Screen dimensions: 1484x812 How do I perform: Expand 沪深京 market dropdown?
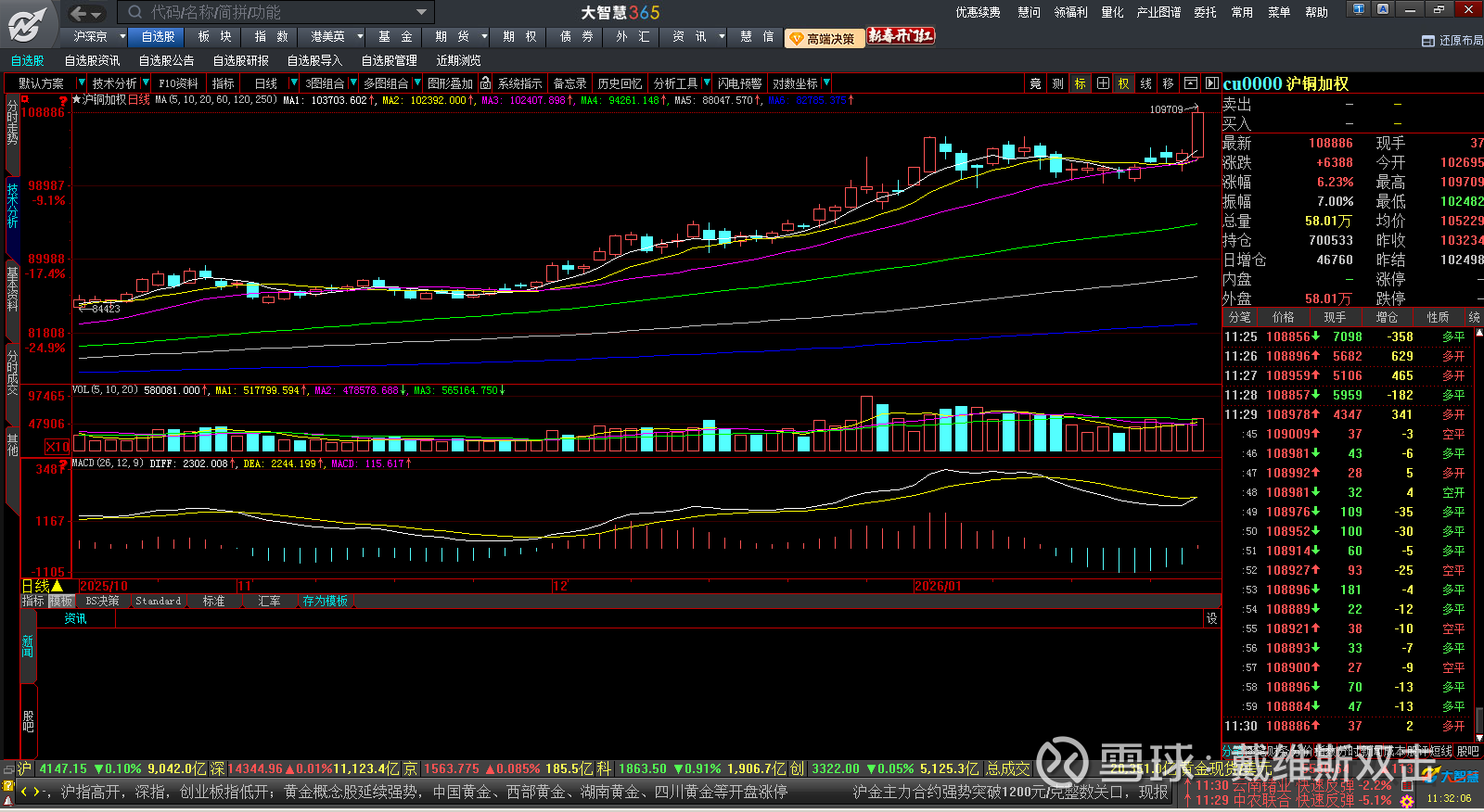coord(122,37)
